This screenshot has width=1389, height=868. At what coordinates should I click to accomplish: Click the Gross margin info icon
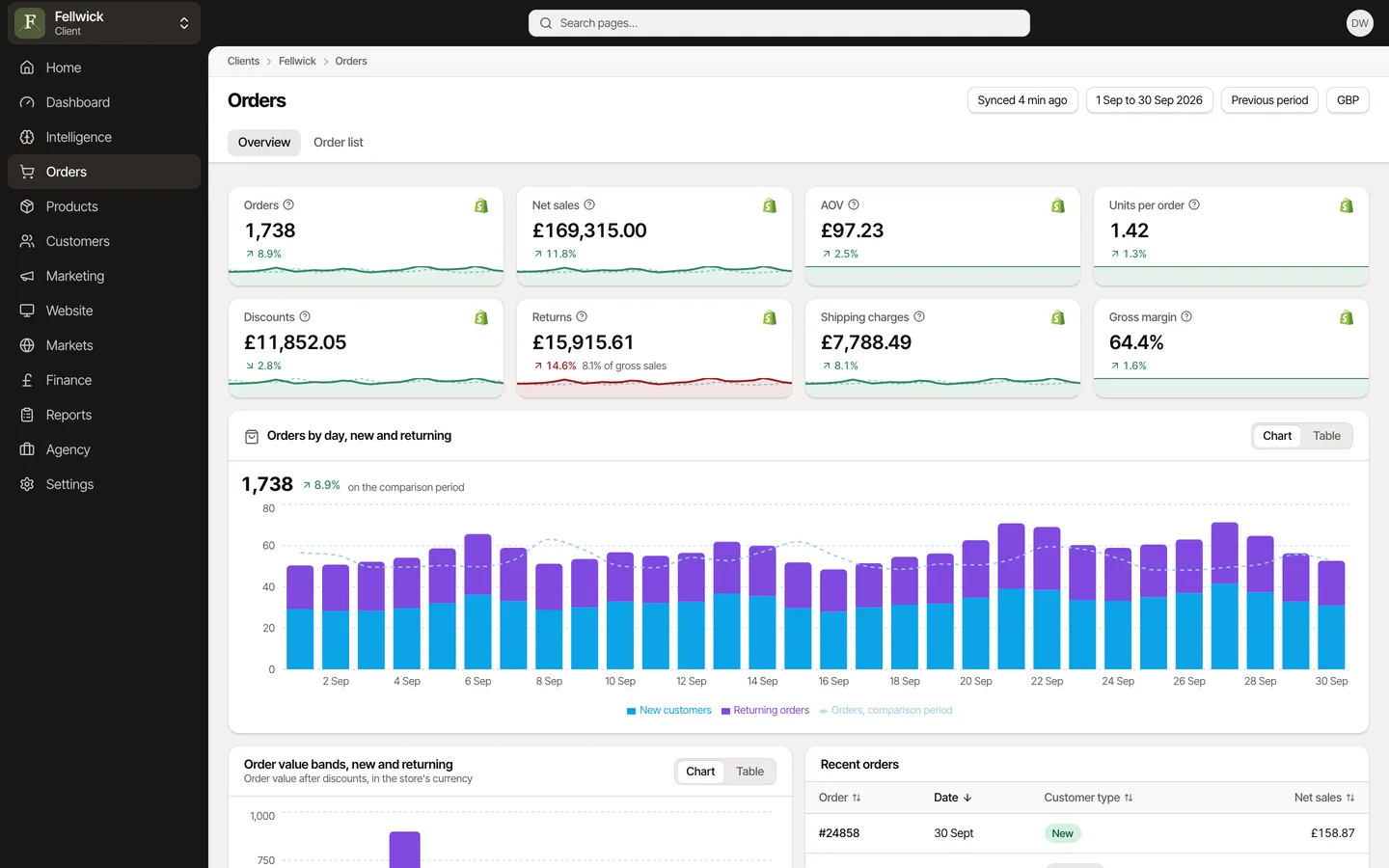pyautogui.click(x=1186, y=316)
